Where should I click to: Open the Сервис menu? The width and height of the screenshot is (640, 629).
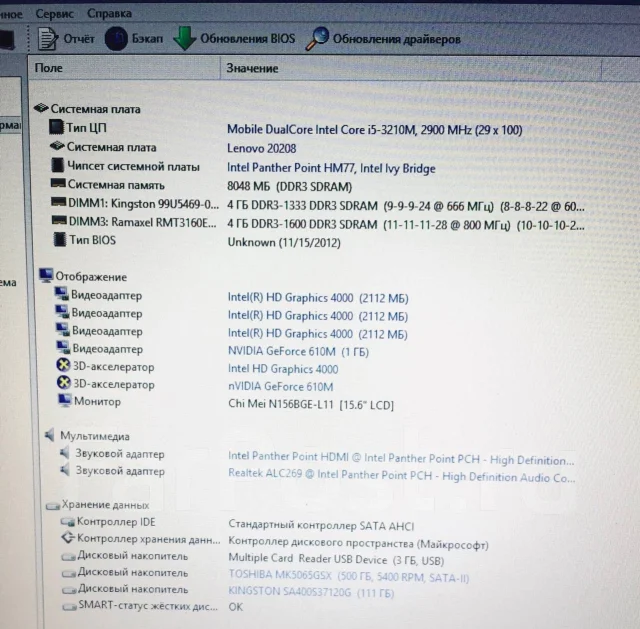(x=55, y=13)
